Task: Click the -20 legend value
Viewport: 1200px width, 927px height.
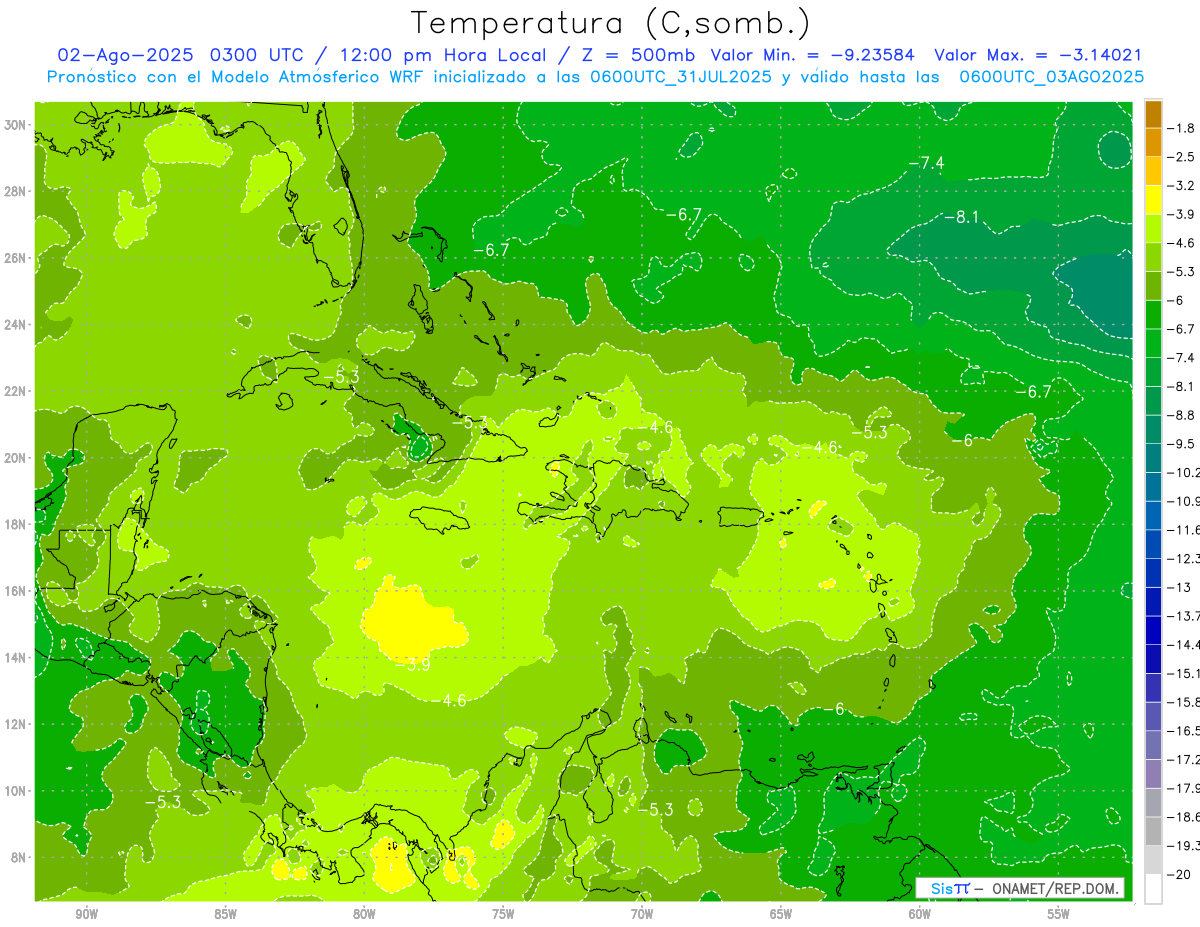Action: [x=1180, y=874]
